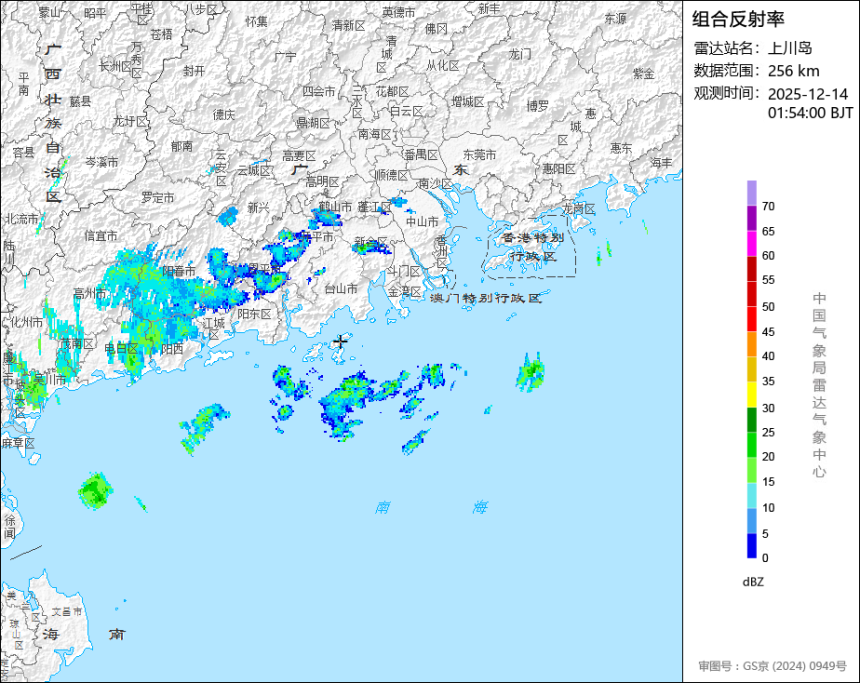Pick the yellow legend band between 30 and 35
This screenshot has height=683, width=860.
pos(751,395)
